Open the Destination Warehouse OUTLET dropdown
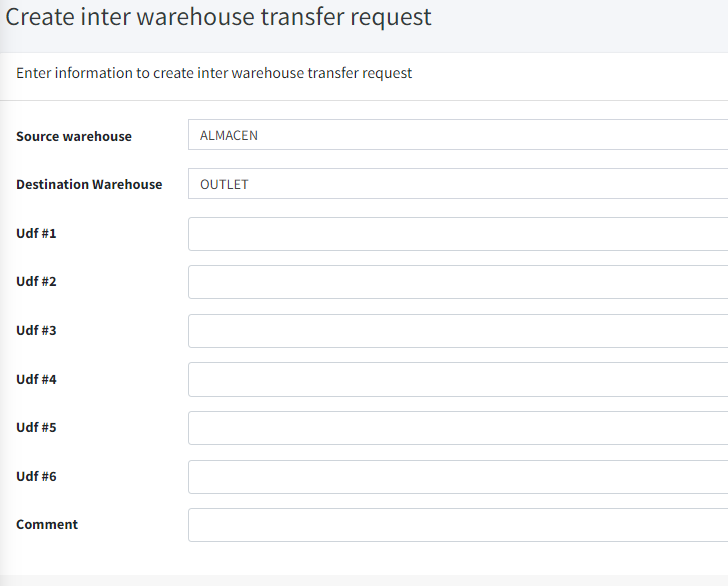 pos(457,184)
